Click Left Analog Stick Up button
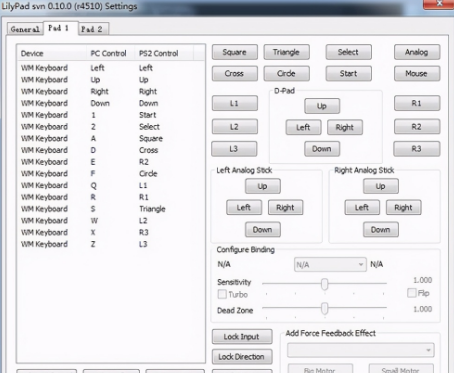This screenshot has width=454, height=373. 263,186
